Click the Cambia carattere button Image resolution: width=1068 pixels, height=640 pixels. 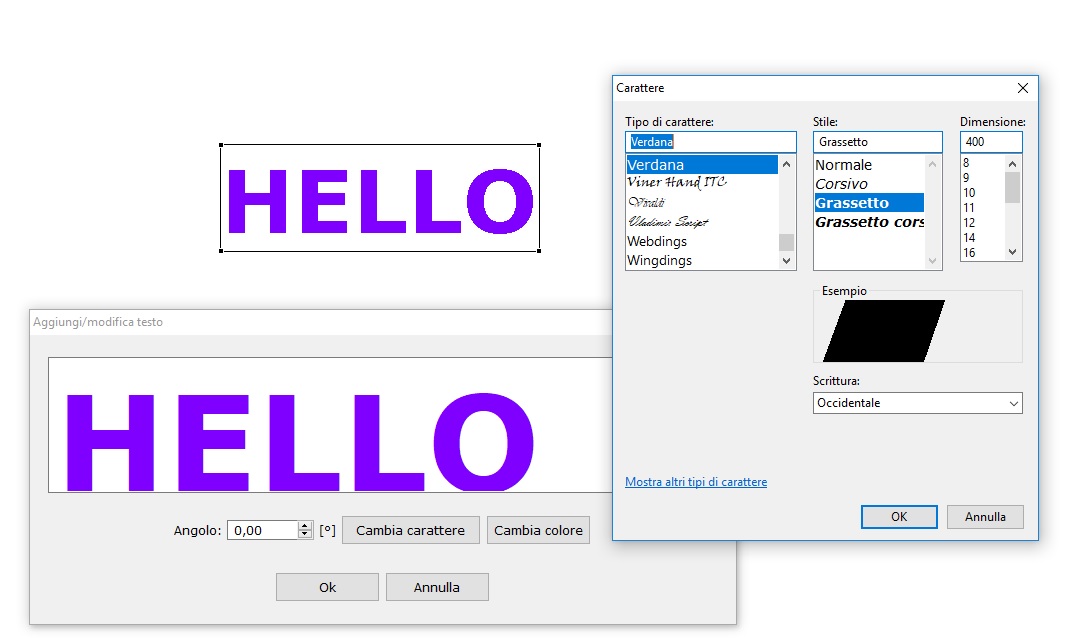[x=410, y=530]
